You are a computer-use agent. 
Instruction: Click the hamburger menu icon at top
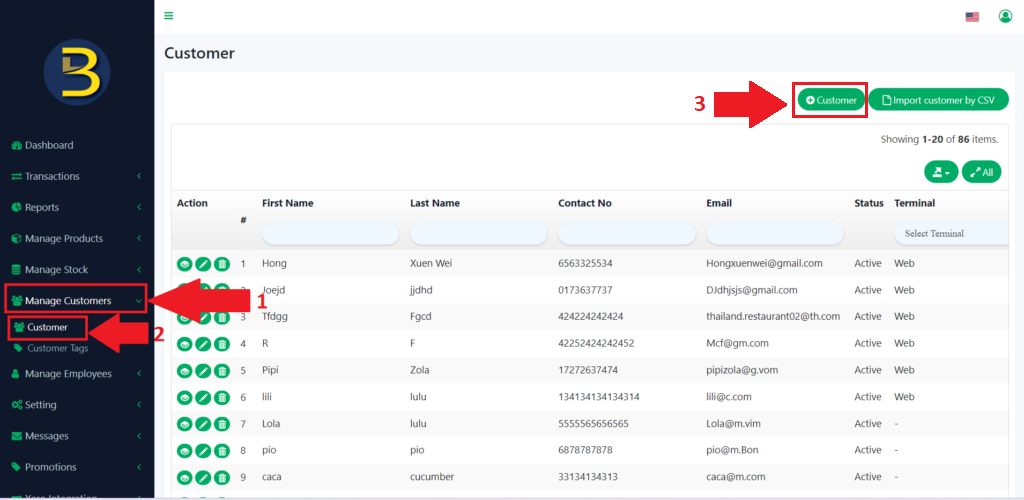point(169,16)
